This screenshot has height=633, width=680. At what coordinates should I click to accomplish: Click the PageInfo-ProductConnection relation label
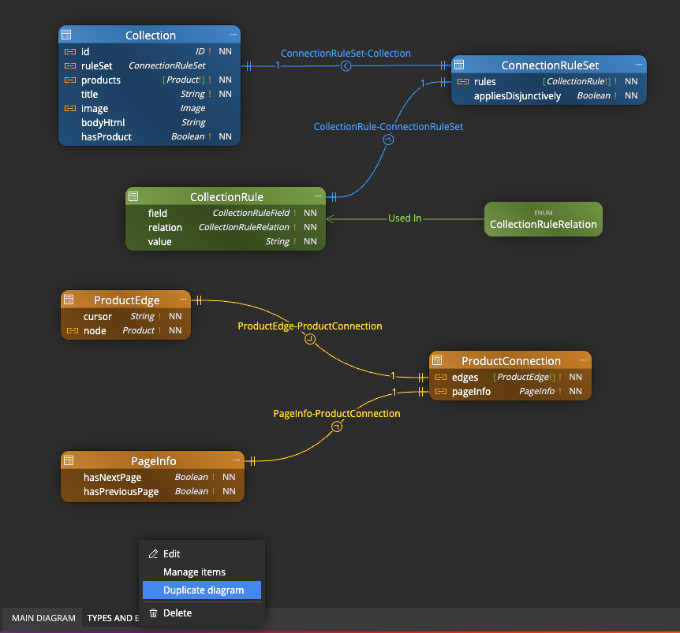[337, 414]
